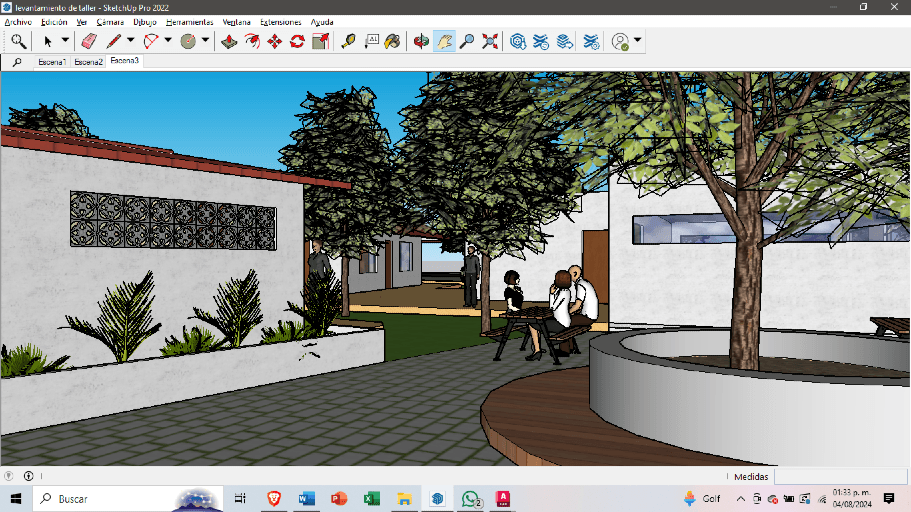Activate the Move tool
This screenshot has height=512, width=911.
point(274,41)
